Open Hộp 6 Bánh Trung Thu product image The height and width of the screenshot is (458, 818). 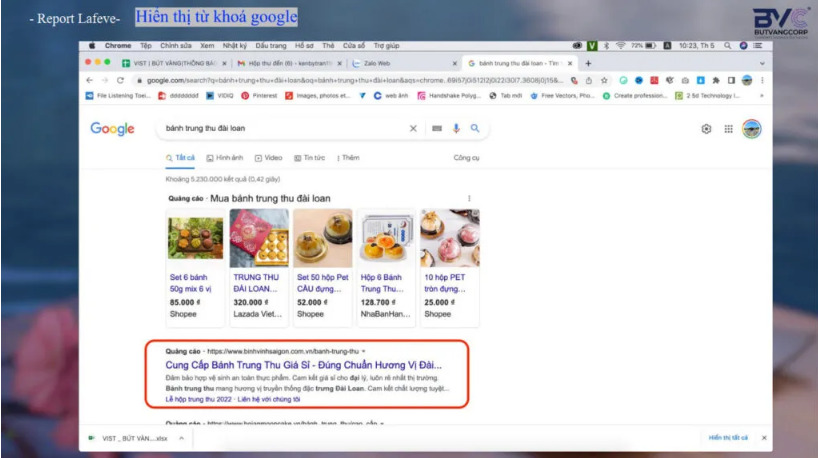click(x=386, y=238)
